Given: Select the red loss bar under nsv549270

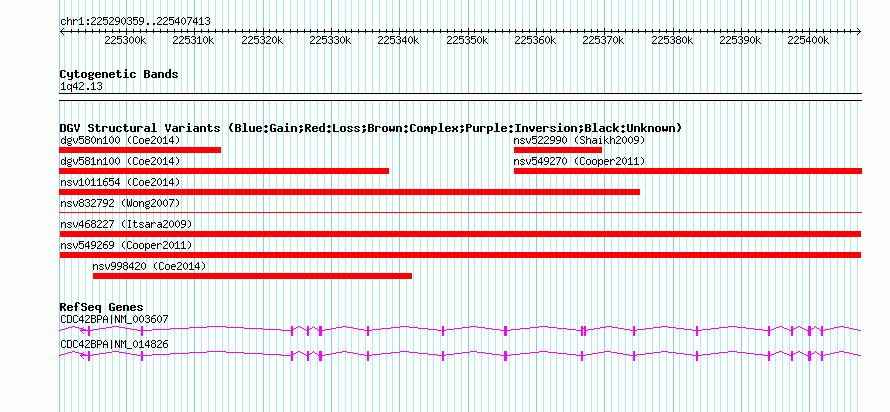Looking at the screenshot, I should (x=688, y=171).
